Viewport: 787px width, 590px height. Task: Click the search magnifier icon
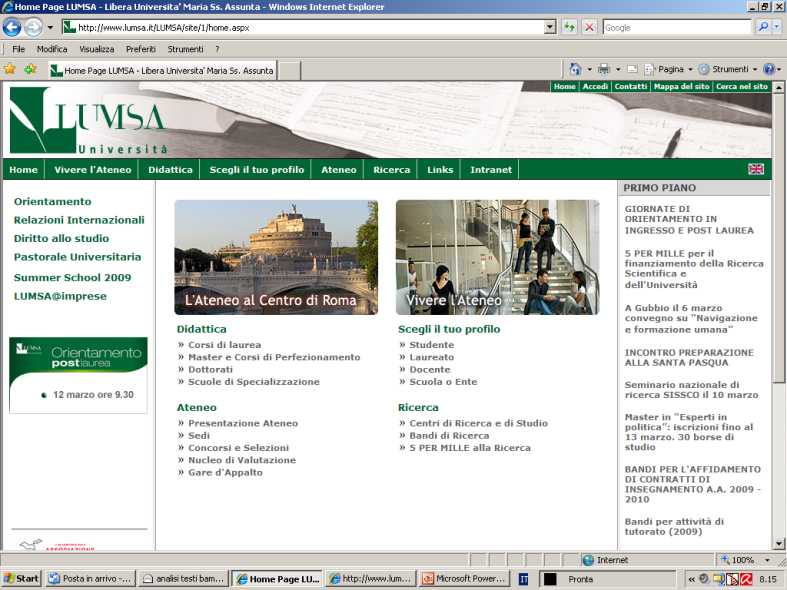tap(763, 27)
